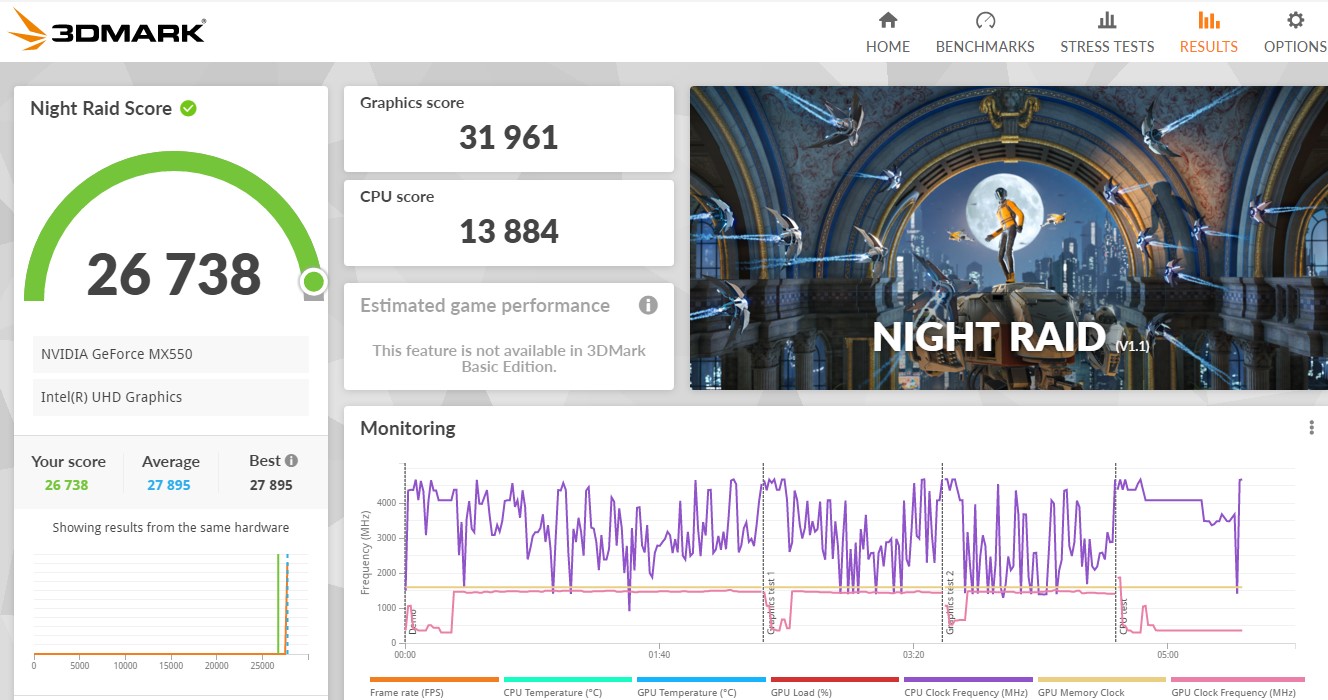Click "Showing results from the same hardware" caption

coord(171,527)
